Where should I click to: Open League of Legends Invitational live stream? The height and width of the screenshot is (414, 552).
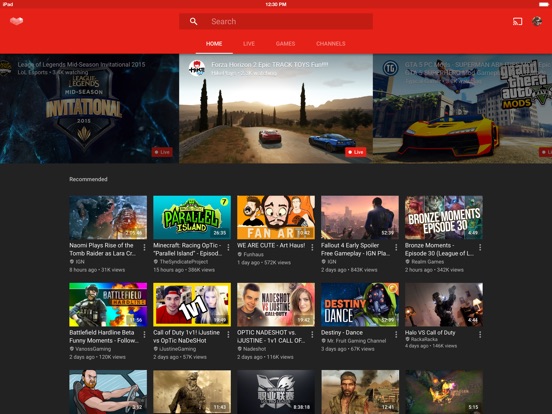tap(89, 109)
